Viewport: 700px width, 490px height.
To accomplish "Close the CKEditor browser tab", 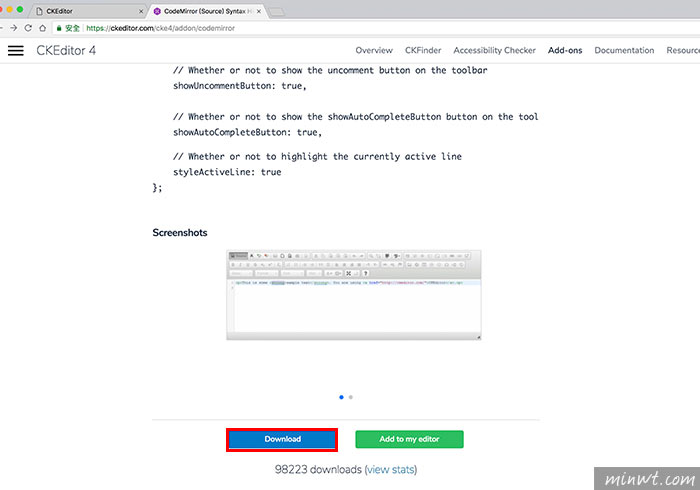I will point(141,11).
